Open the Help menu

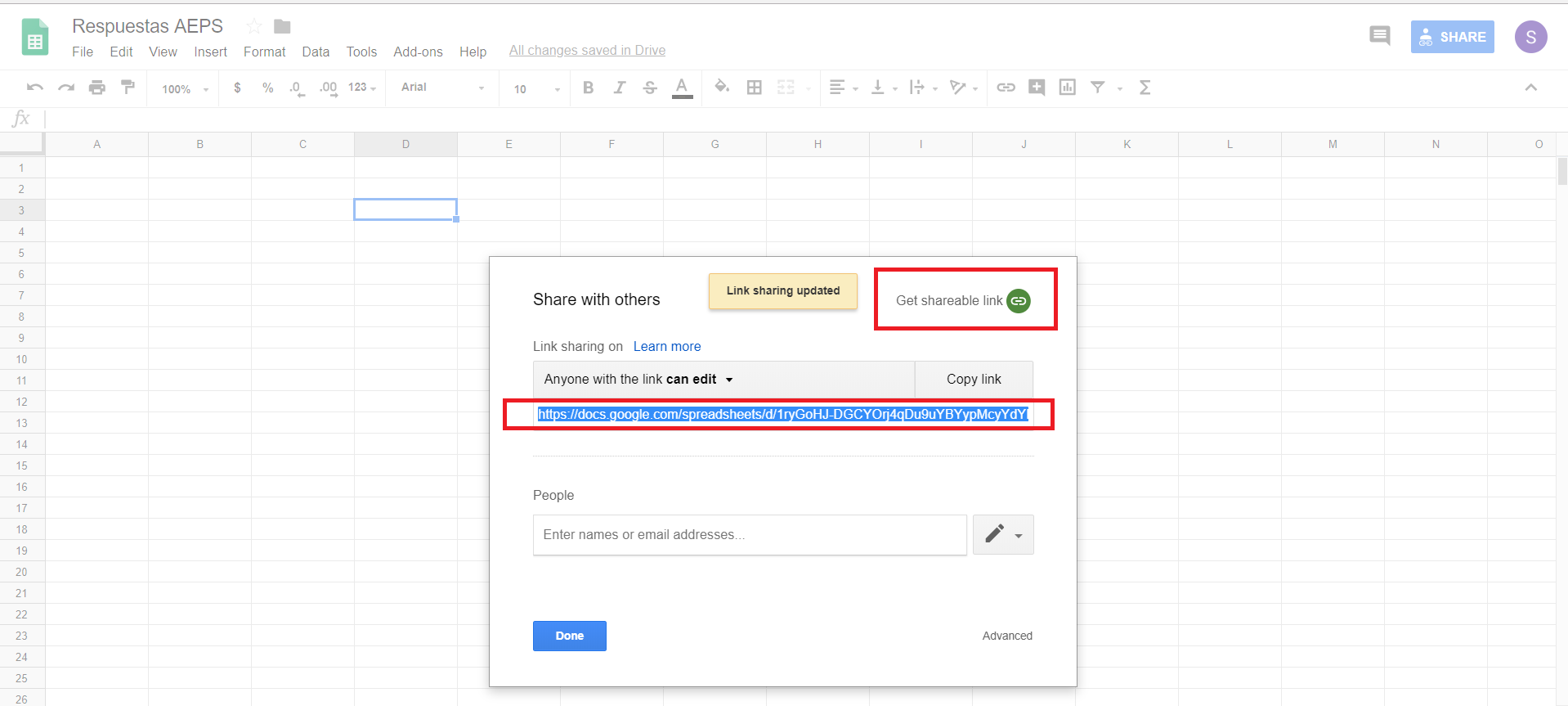coord(473,52)
